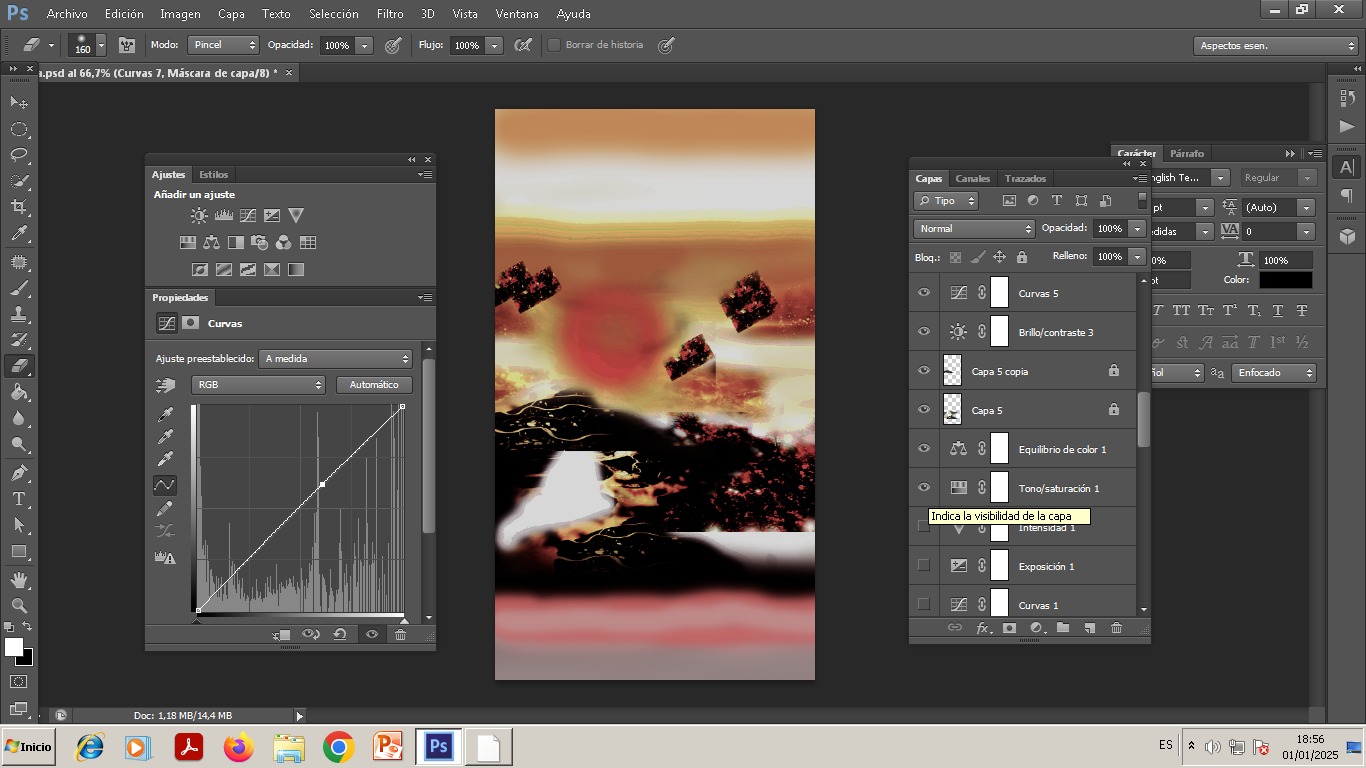
Task: Hide the Equilibrio de color 1 layer
Action: [924, 449]
